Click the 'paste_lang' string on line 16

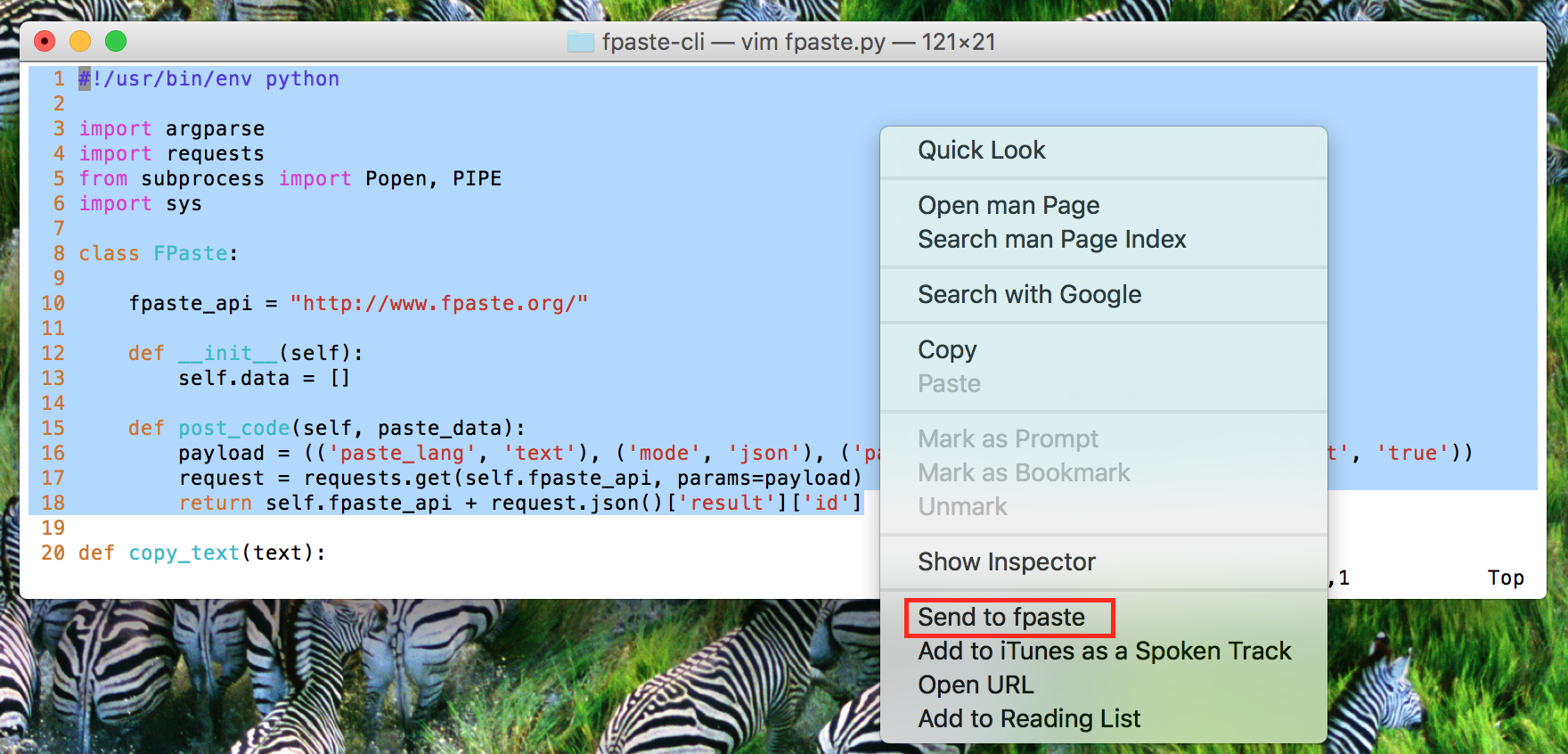click(x=402, y=454)
